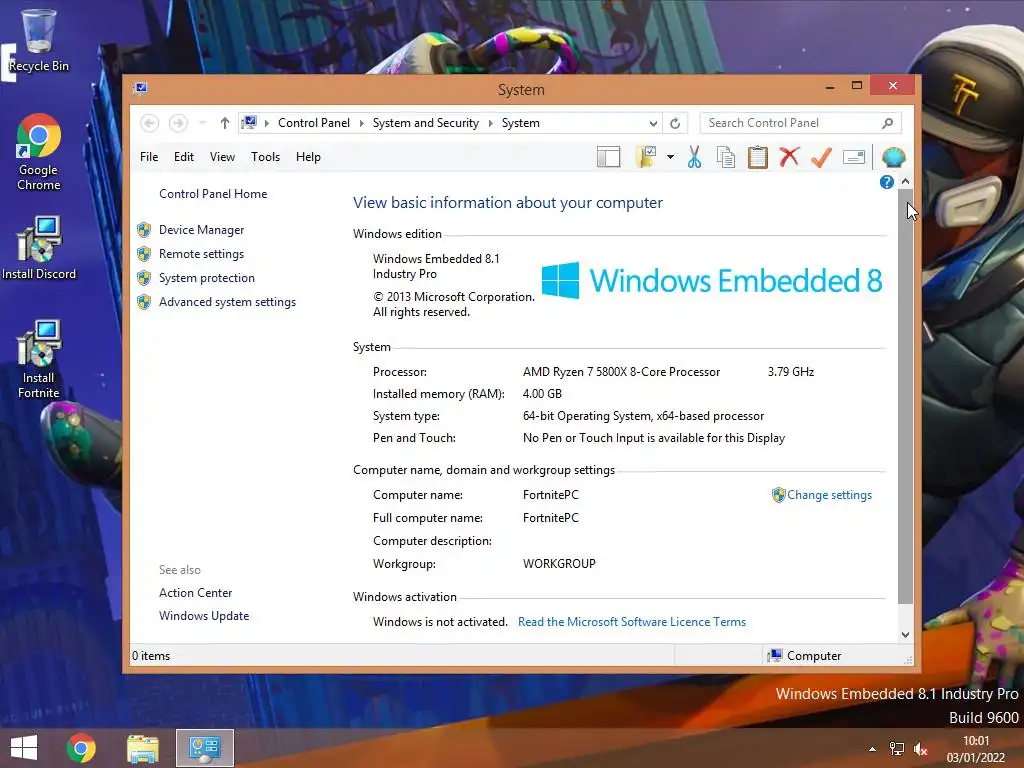Expand the dropdown arrow next to folder options icon
Viewport: 1024px width, 768px height.
[x=670, y=157]
